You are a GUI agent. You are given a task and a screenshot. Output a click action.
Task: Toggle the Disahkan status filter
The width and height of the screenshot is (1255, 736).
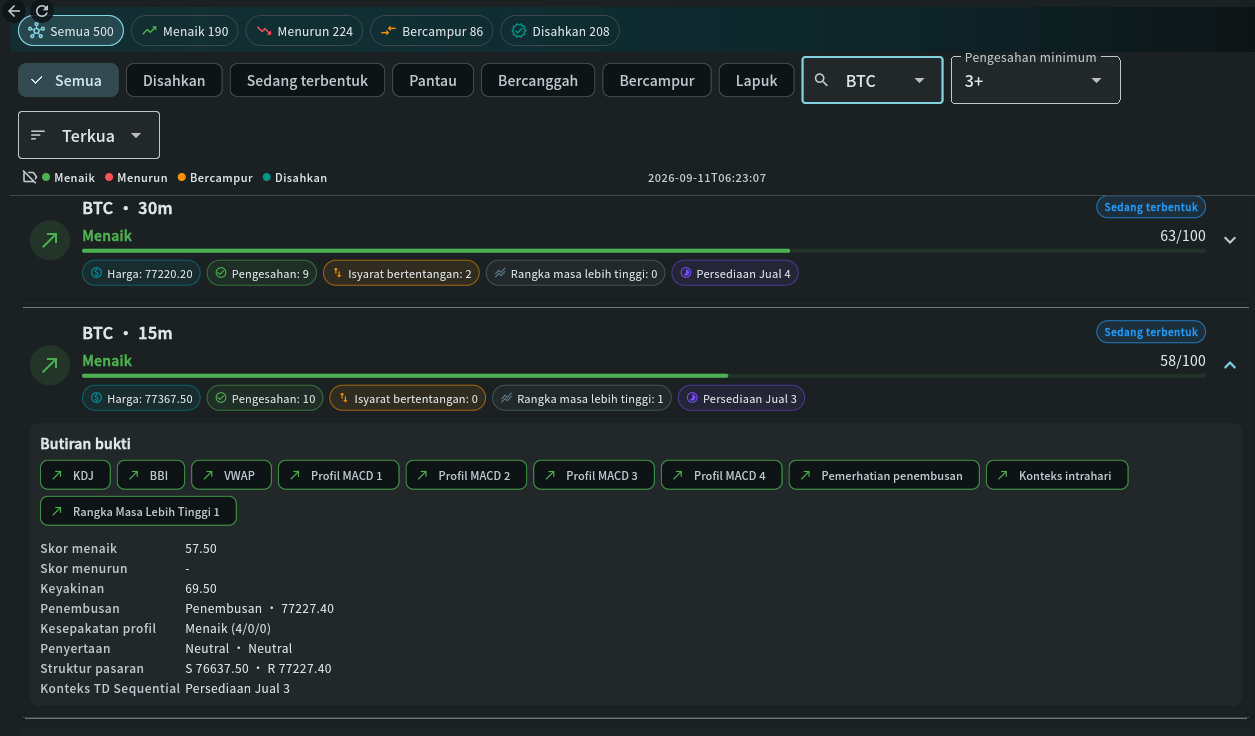[x=174, y=80]
